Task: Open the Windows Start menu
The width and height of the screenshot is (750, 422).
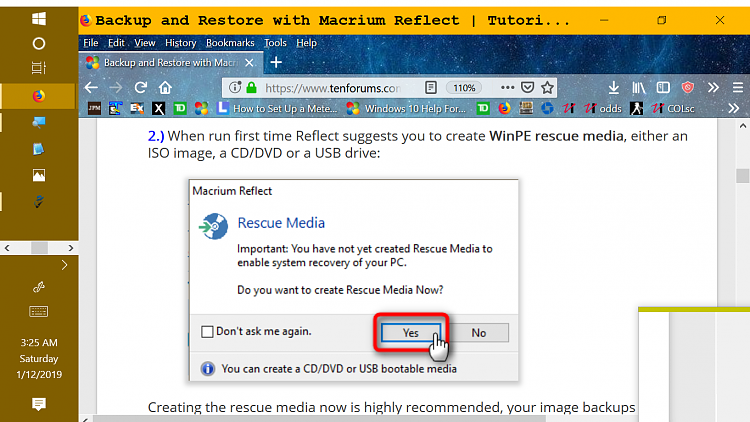Action: 39,19
